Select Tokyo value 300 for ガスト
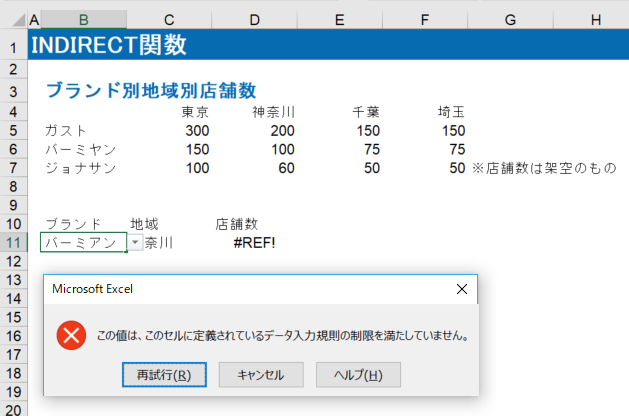629x416 pixels. point(197,130)
